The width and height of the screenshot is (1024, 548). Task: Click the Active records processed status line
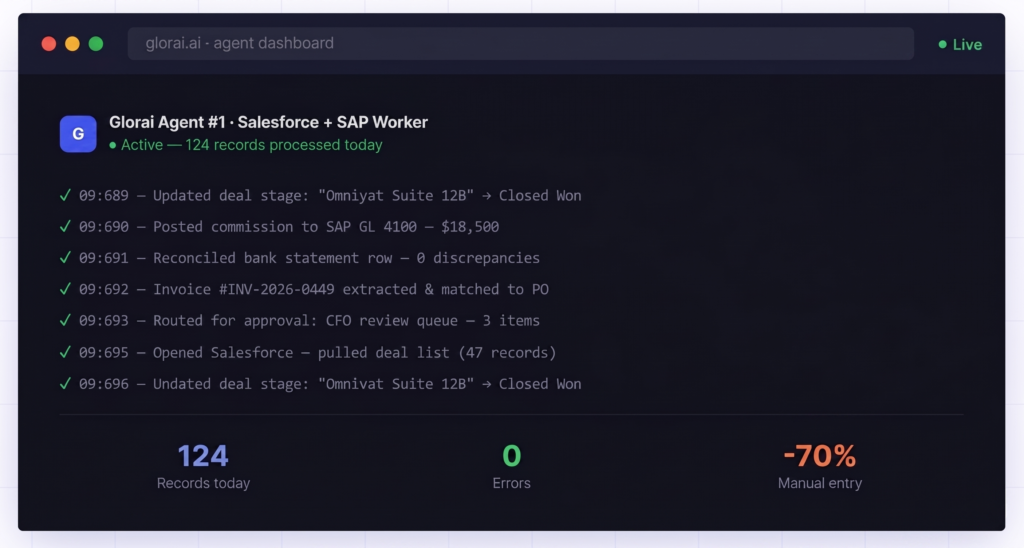tap(246, 145)
